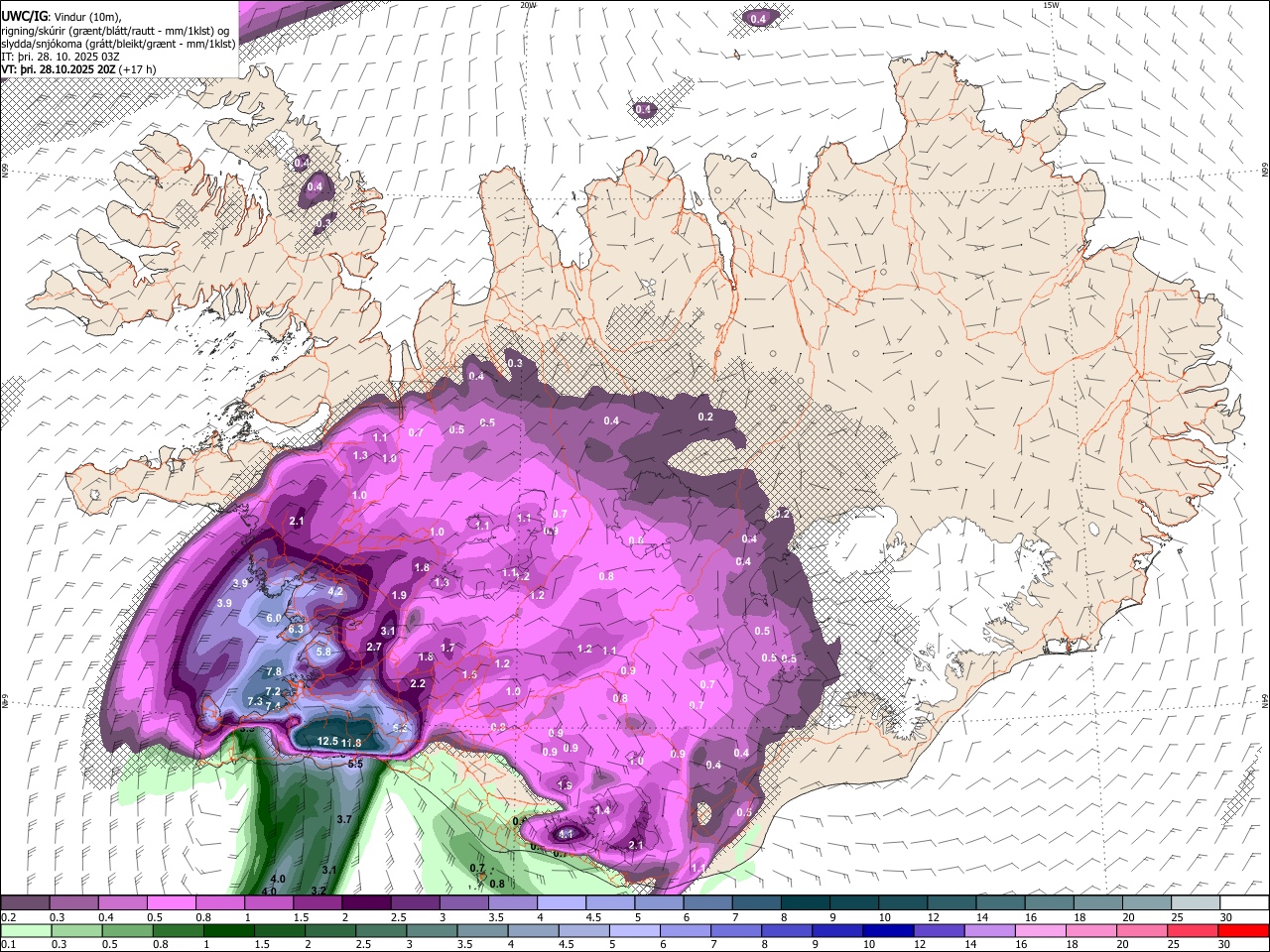Image resolution: width=1270 pixels, height=952 pixels.
Task: Select the bright magenta 0.5 swatch in upper legend
Action: pos(171,903)
